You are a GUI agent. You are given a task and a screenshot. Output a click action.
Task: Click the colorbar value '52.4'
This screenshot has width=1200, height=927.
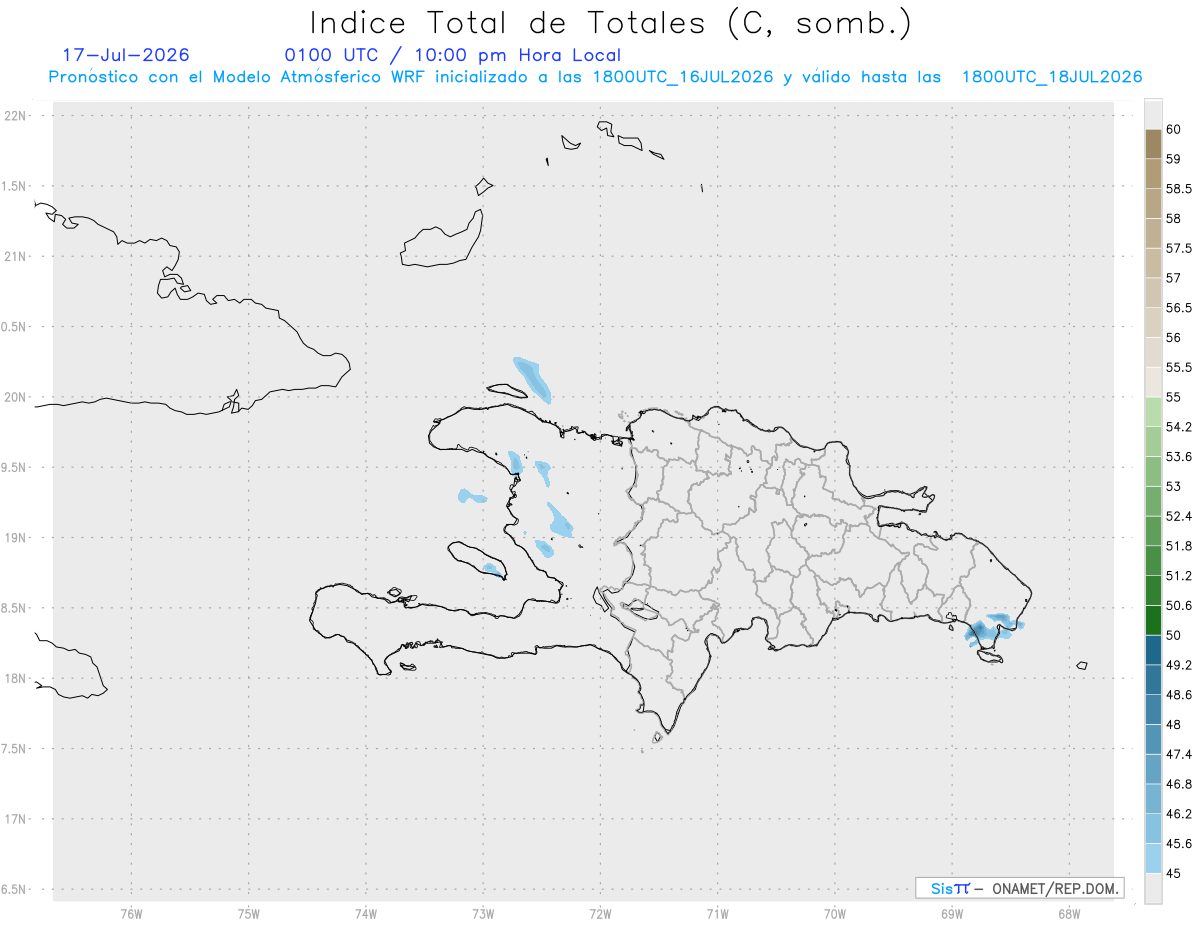(x=1179, y=516)
